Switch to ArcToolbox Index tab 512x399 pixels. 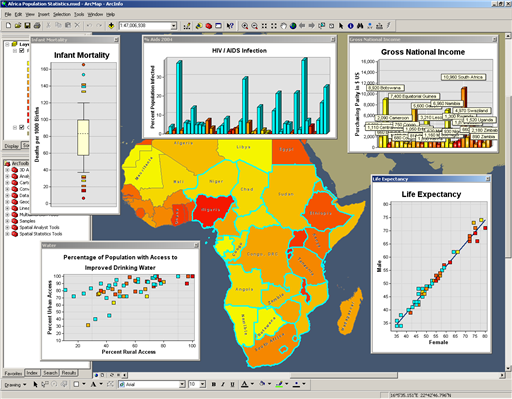pyautogui.click(x=32, y=373)
